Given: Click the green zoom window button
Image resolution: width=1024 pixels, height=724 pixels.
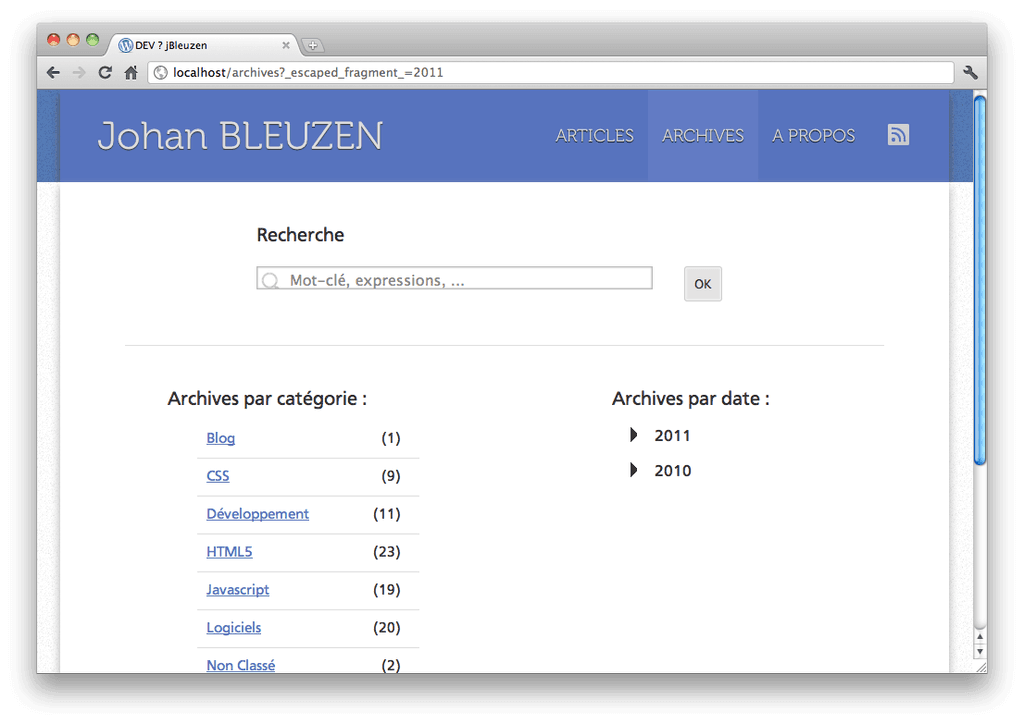Looking at the screenshot, I should 93,40.
